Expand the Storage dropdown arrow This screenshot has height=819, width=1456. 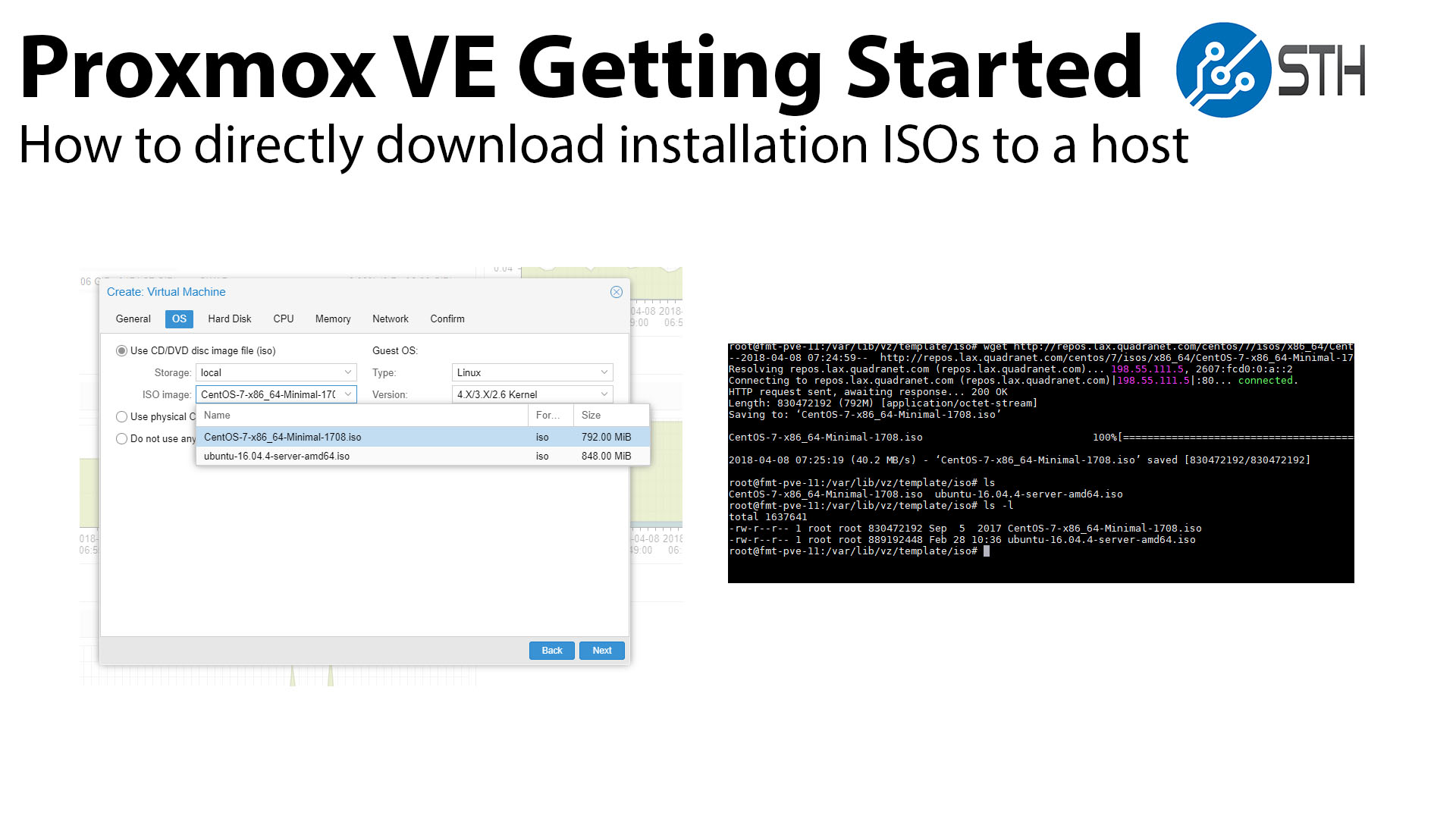347,372
